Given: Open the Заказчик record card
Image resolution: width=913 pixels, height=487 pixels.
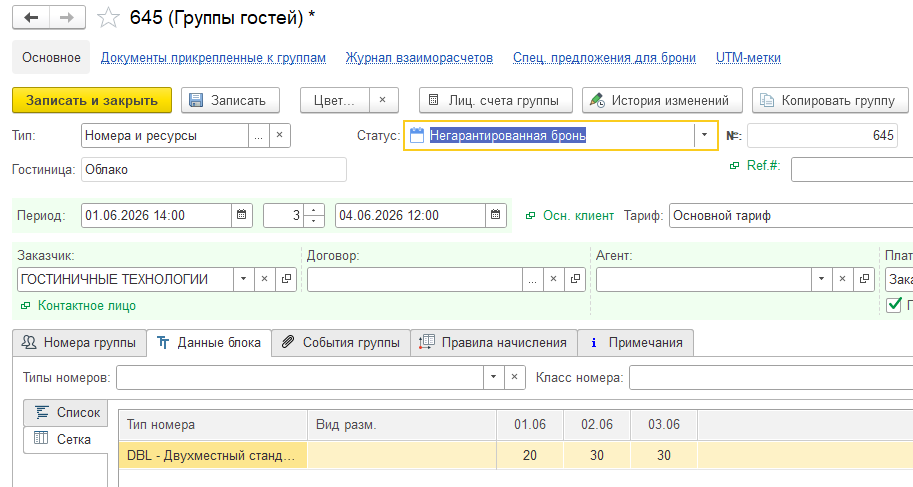Looking at the screenshot, I should (x=286, y=279).
